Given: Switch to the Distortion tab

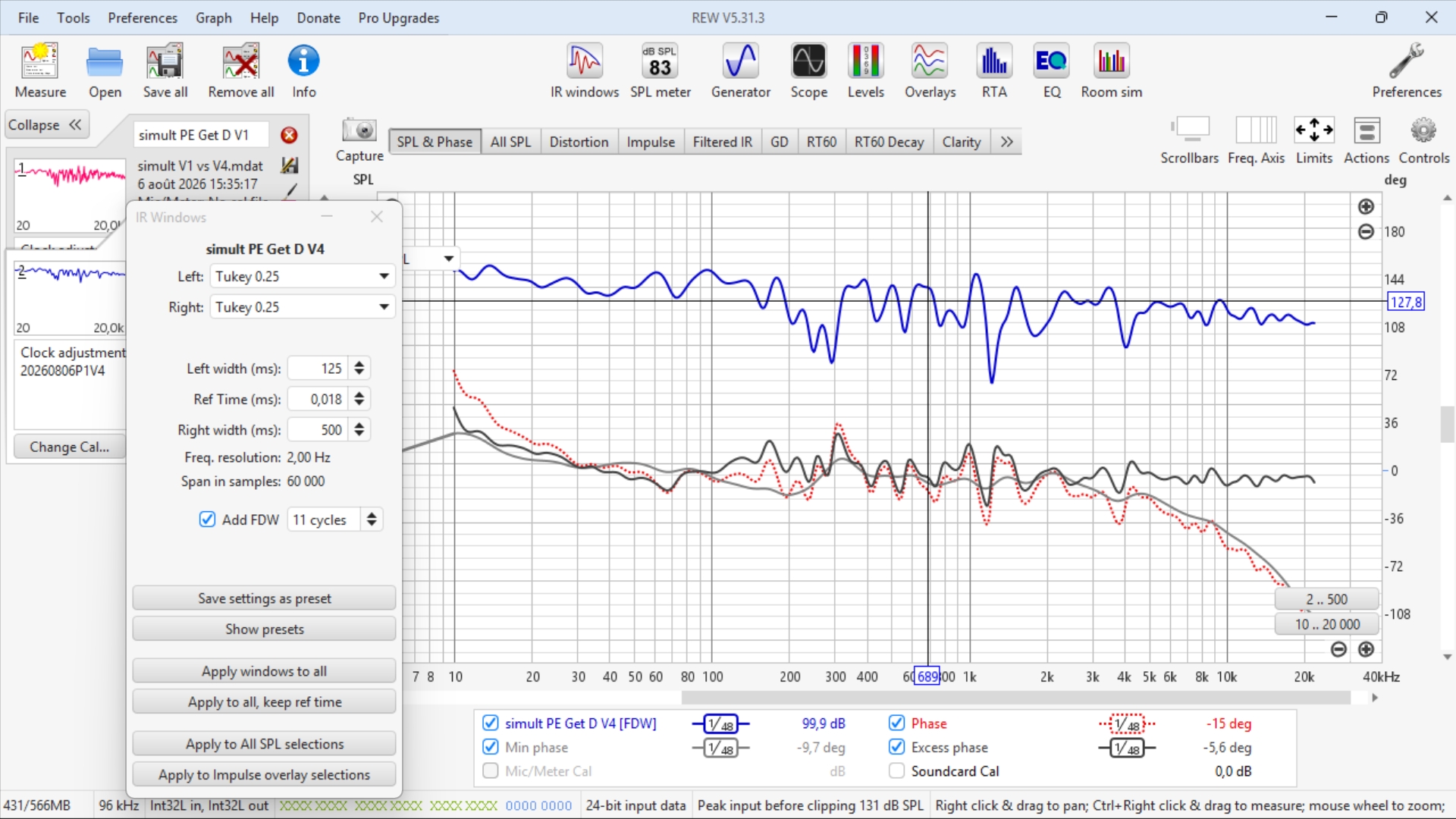Looking at the screenshot, I should click(x=579, y=142).
